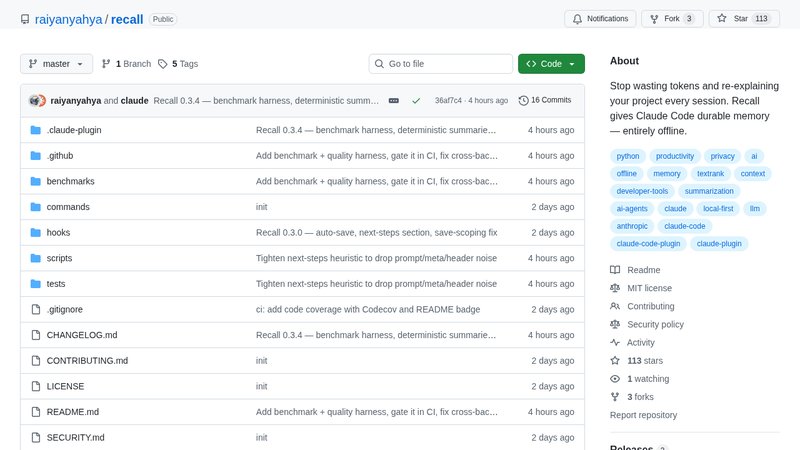The height and width of the screenshot is (450, 800).
Task: Click the Fork button
Action: click(672, 19)
